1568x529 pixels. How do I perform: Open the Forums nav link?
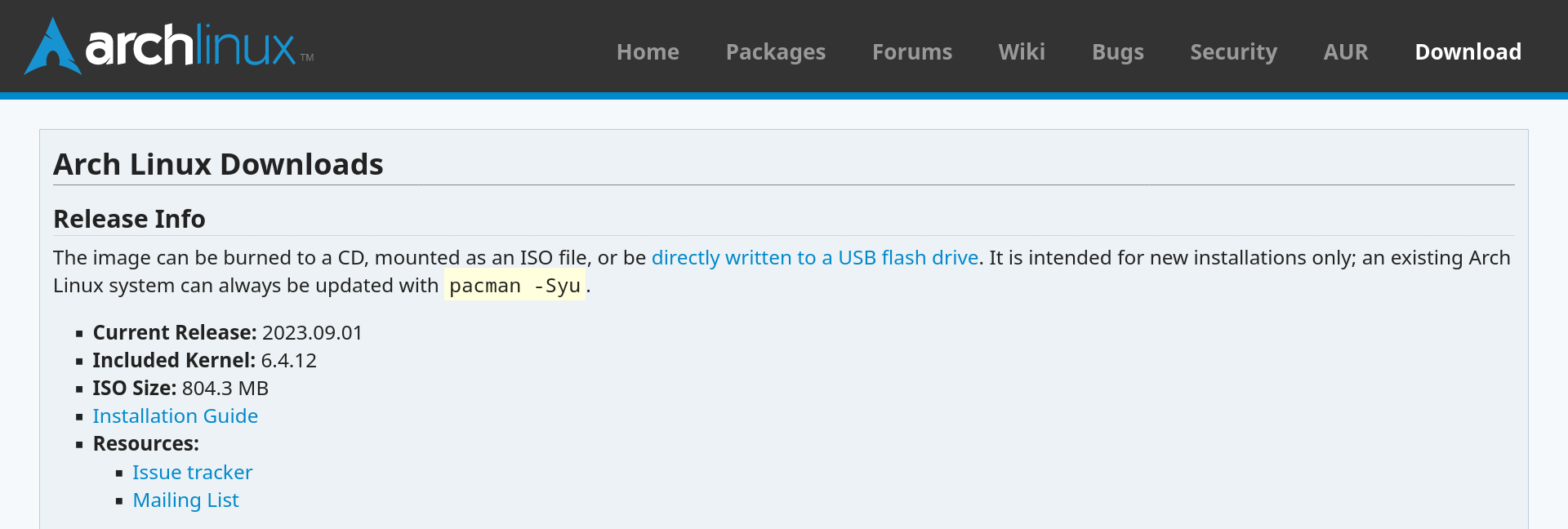coord(912,52)
